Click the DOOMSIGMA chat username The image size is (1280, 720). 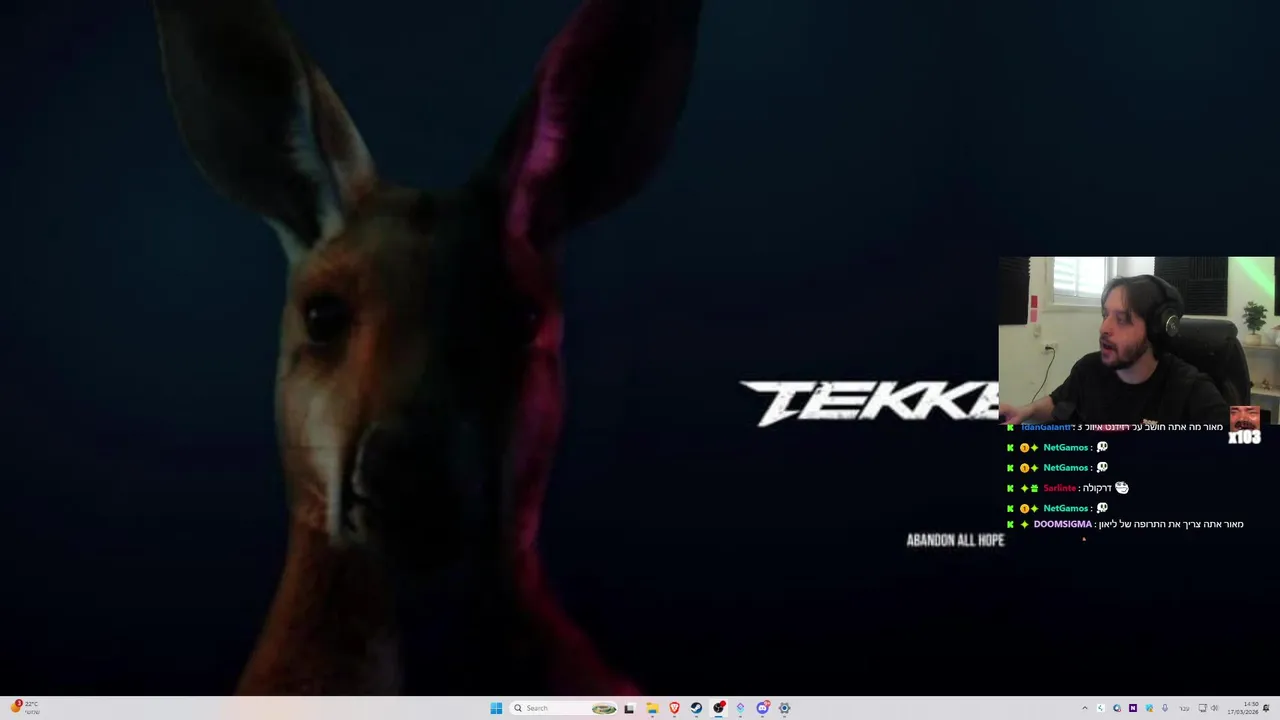pyautogui.click(x=1062, y=524)
